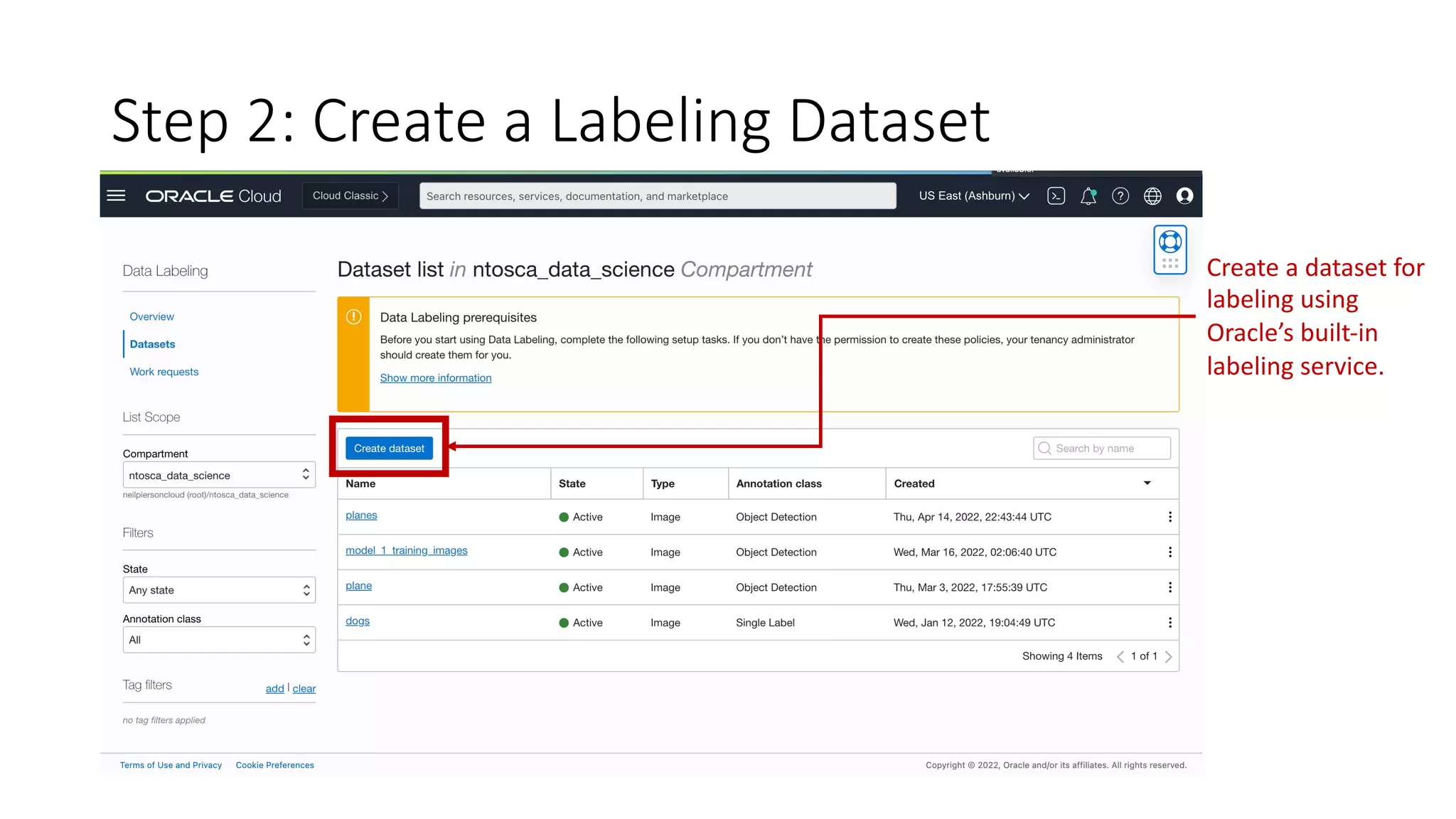The image size is (1456, 819).
Task: Open the hamburger navigation menu
Action: coord(116,196)
